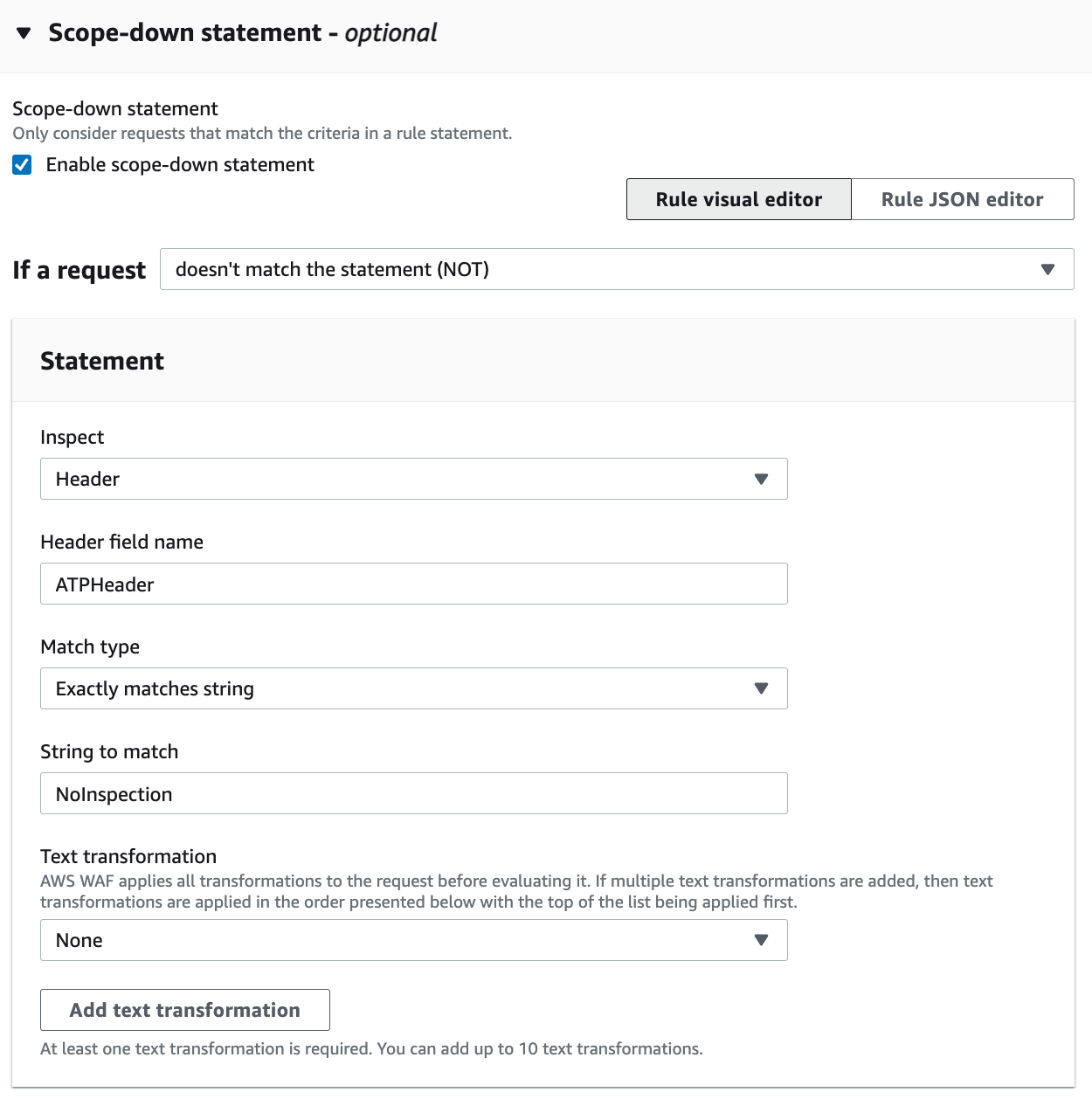
Task: Click the String to match input field
Action: (x=413, y=793)
